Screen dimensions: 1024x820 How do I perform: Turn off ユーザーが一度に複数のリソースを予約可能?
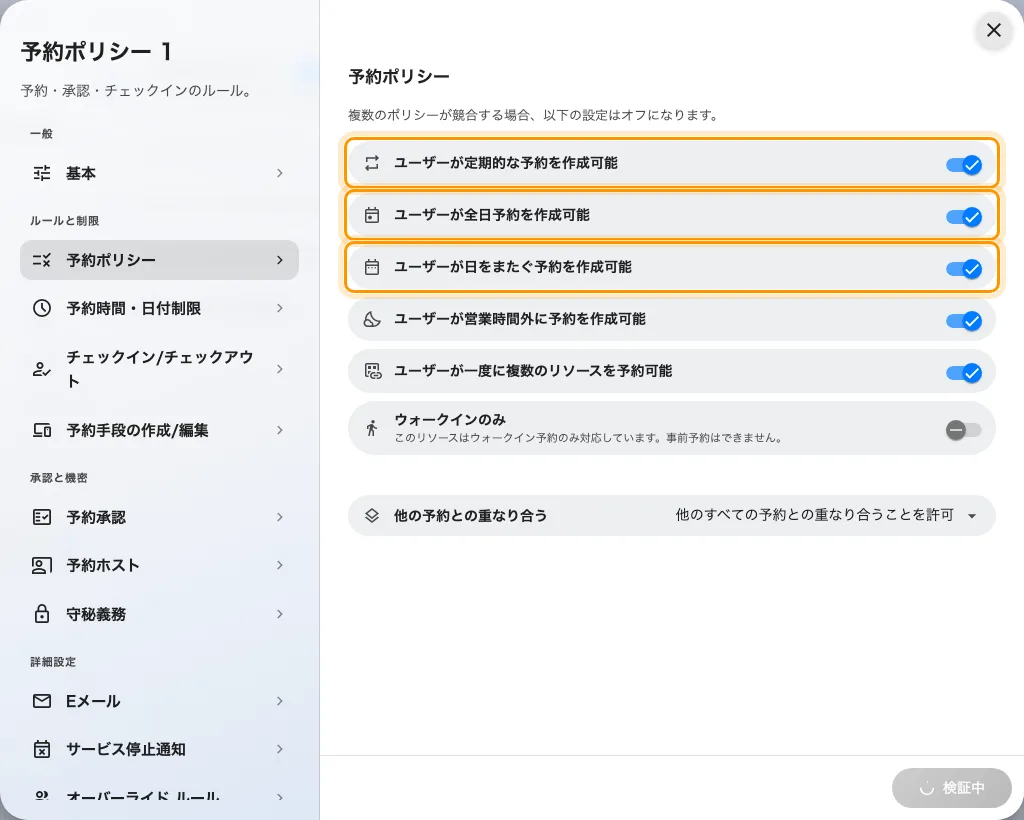(964, 373)
